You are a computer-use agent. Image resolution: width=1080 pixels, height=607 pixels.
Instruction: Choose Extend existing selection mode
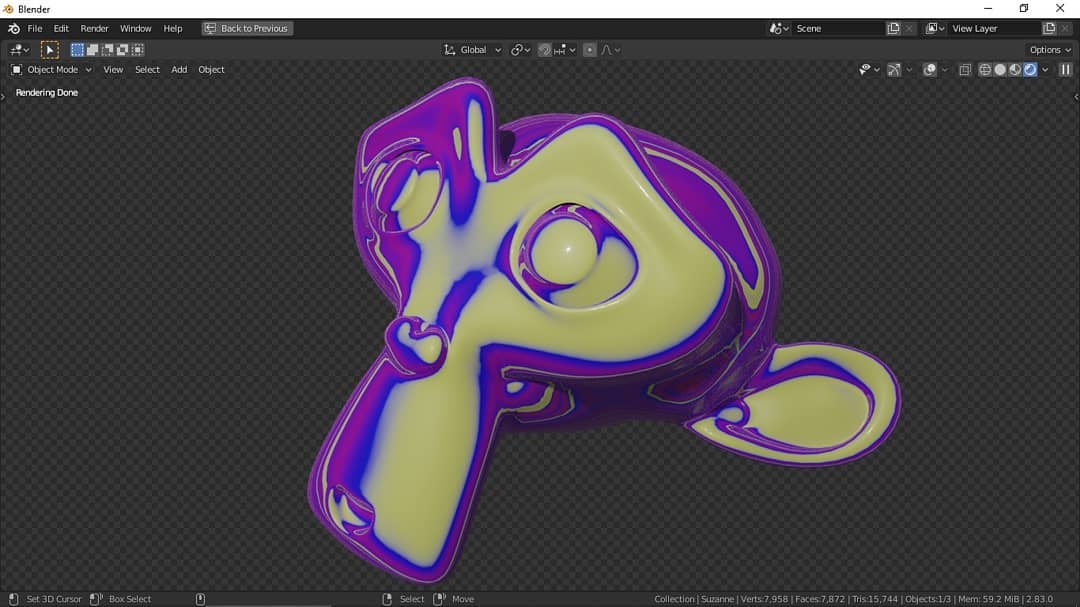92,50
